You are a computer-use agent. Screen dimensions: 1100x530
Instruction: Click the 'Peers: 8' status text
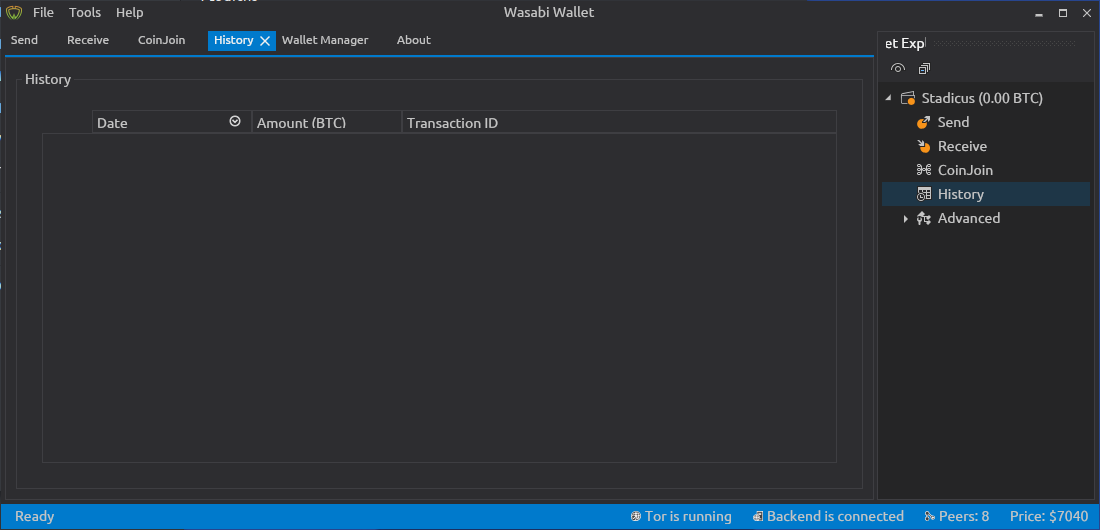tap(964, 517)
